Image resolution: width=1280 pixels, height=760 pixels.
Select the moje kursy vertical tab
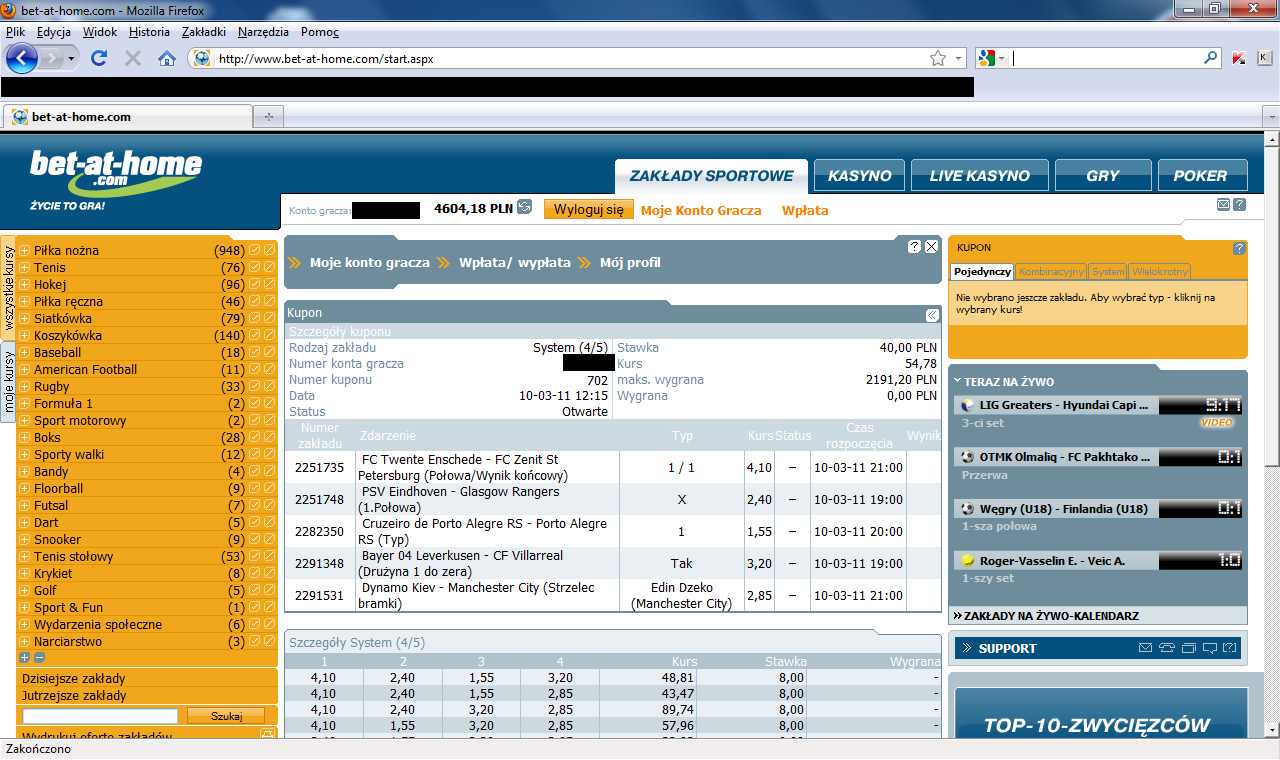pos(9,382)
